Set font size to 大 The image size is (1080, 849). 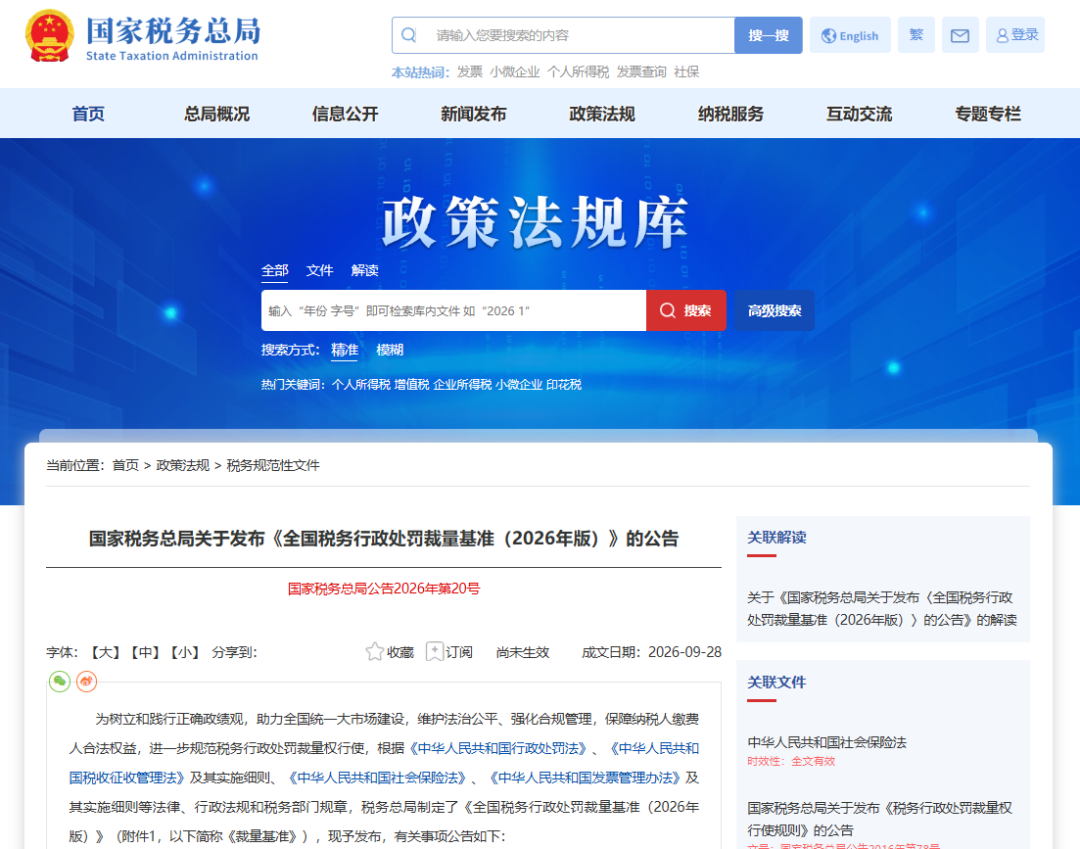pyautogui.click(x=105, y=652)
